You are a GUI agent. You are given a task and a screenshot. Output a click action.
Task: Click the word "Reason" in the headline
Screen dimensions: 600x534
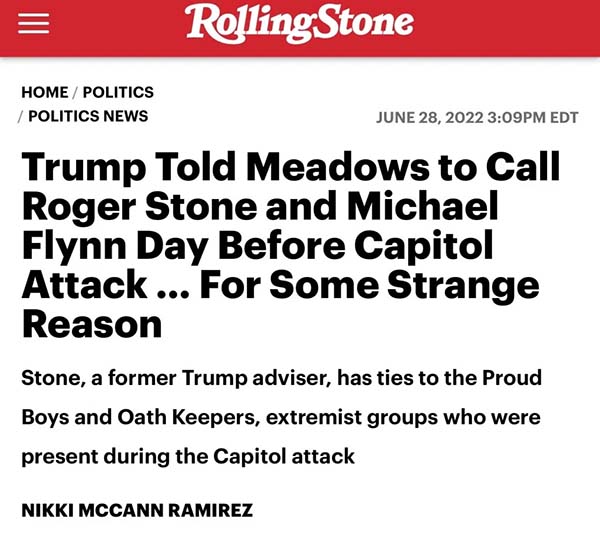90,324
